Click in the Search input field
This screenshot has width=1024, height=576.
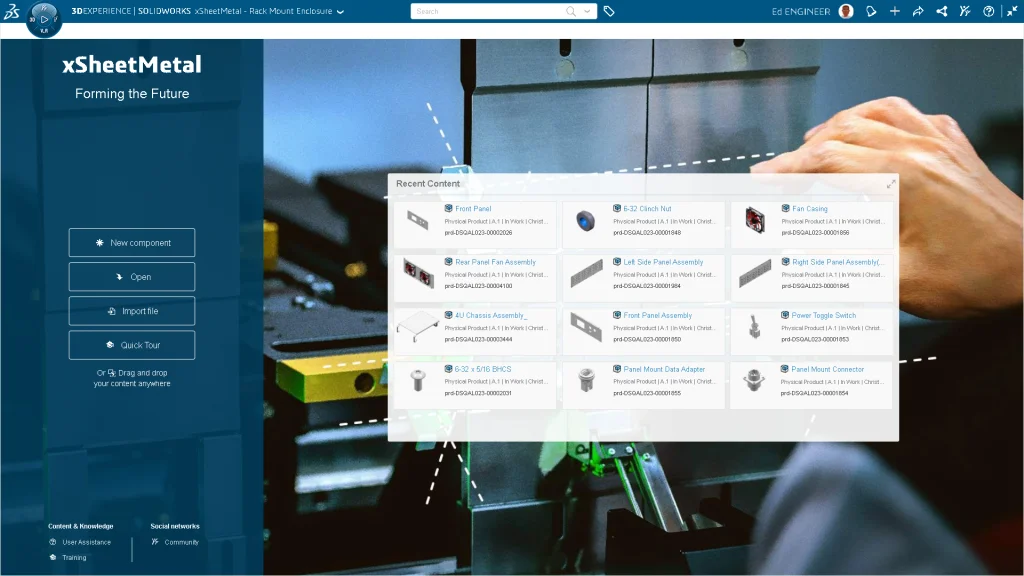(488, 11)
